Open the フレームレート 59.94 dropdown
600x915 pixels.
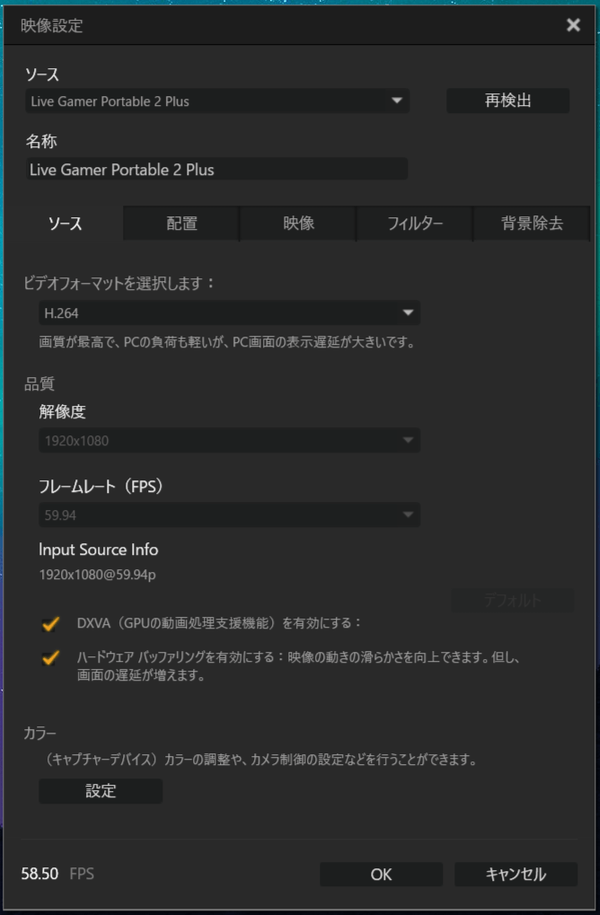coord(229,515)
